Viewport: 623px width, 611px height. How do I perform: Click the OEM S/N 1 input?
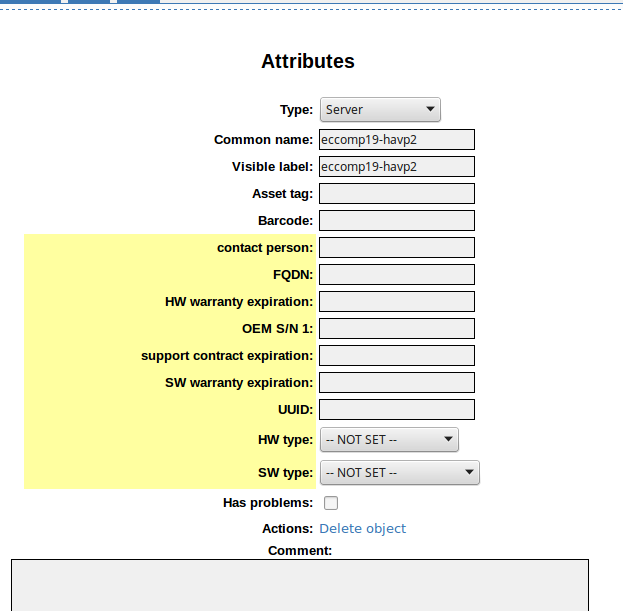click(x=396, y=329)
